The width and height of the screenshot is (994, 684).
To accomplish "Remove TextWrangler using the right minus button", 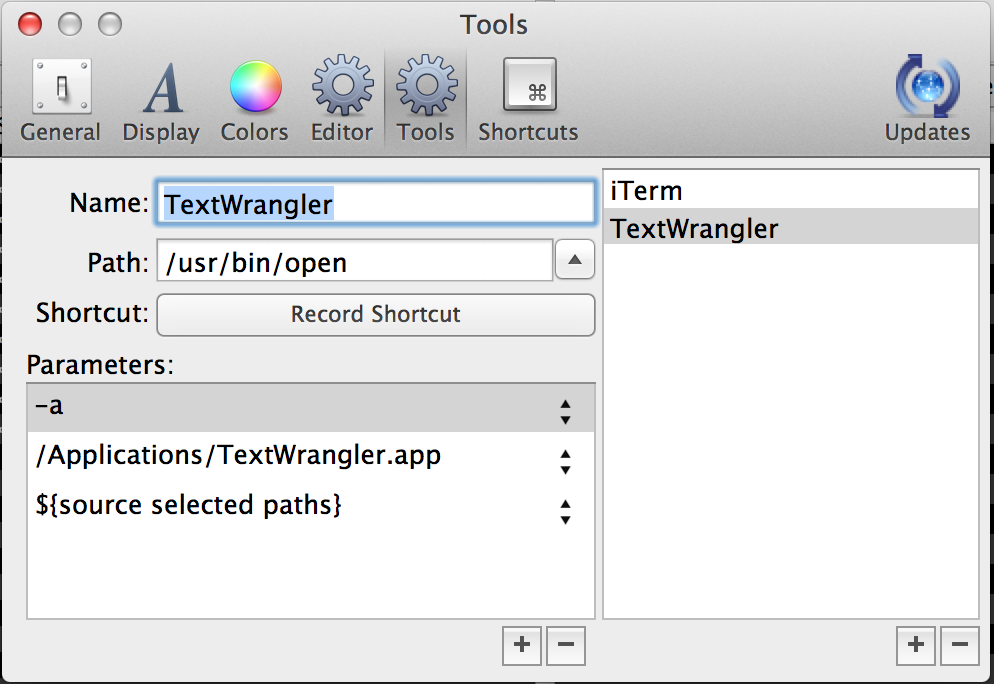I will [x=959, y=646].
